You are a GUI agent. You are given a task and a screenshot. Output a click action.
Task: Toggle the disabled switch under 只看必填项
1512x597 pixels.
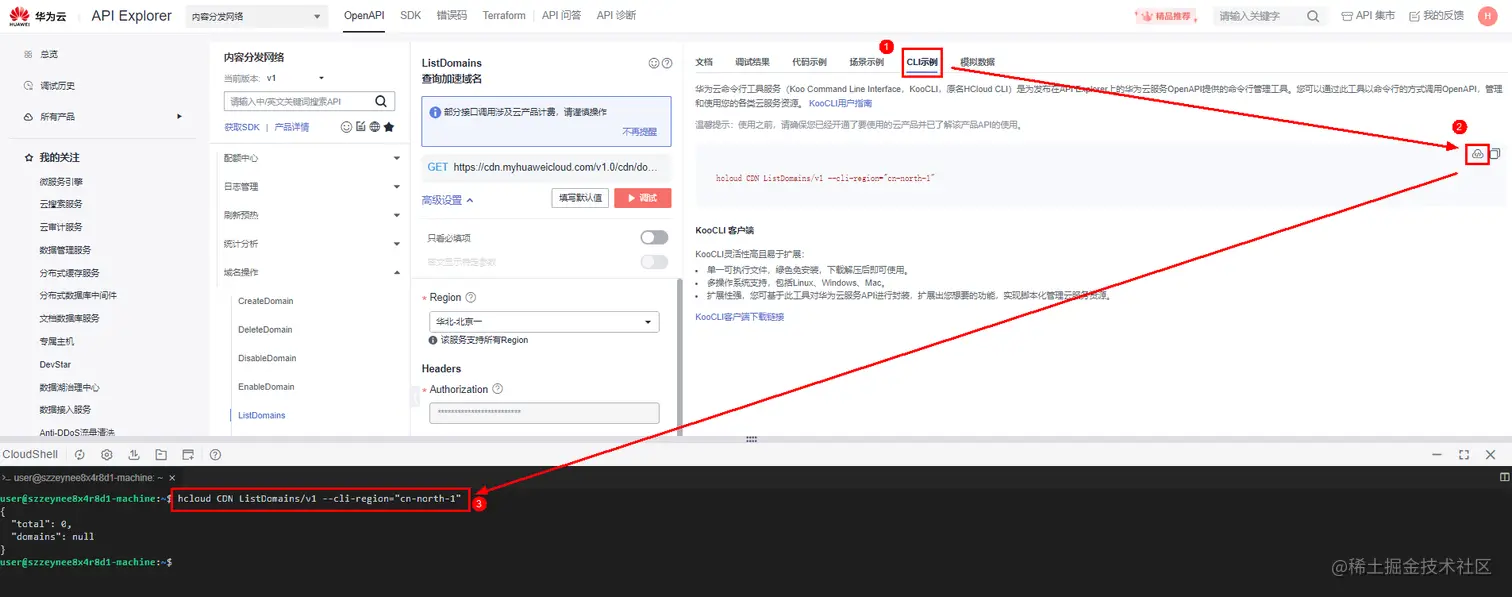click(x=654, y=261)
